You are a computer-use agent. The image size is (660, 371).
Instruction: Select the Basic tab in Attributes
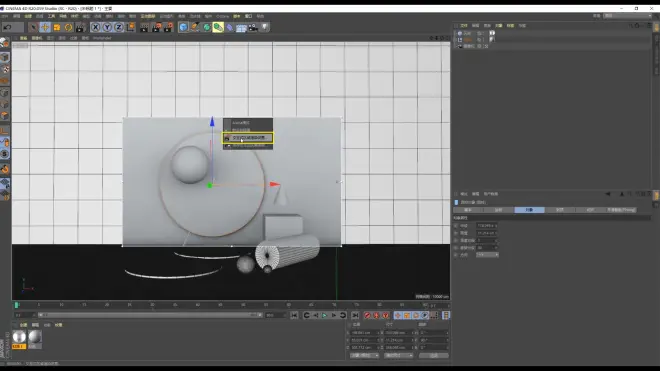click(x=468, y=210)
